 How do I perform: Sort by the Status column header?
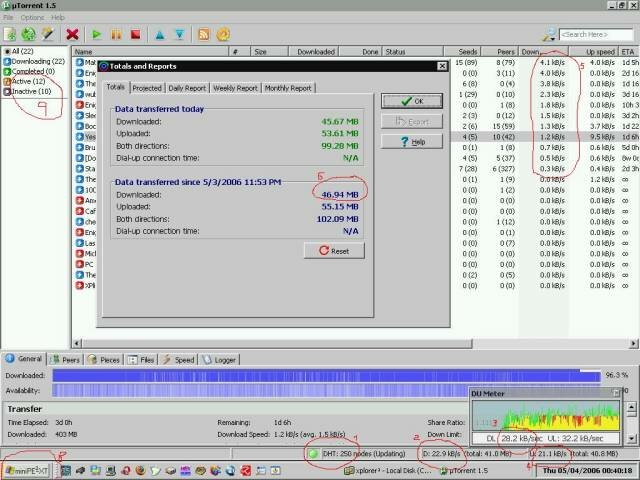[x=413, y=52]
